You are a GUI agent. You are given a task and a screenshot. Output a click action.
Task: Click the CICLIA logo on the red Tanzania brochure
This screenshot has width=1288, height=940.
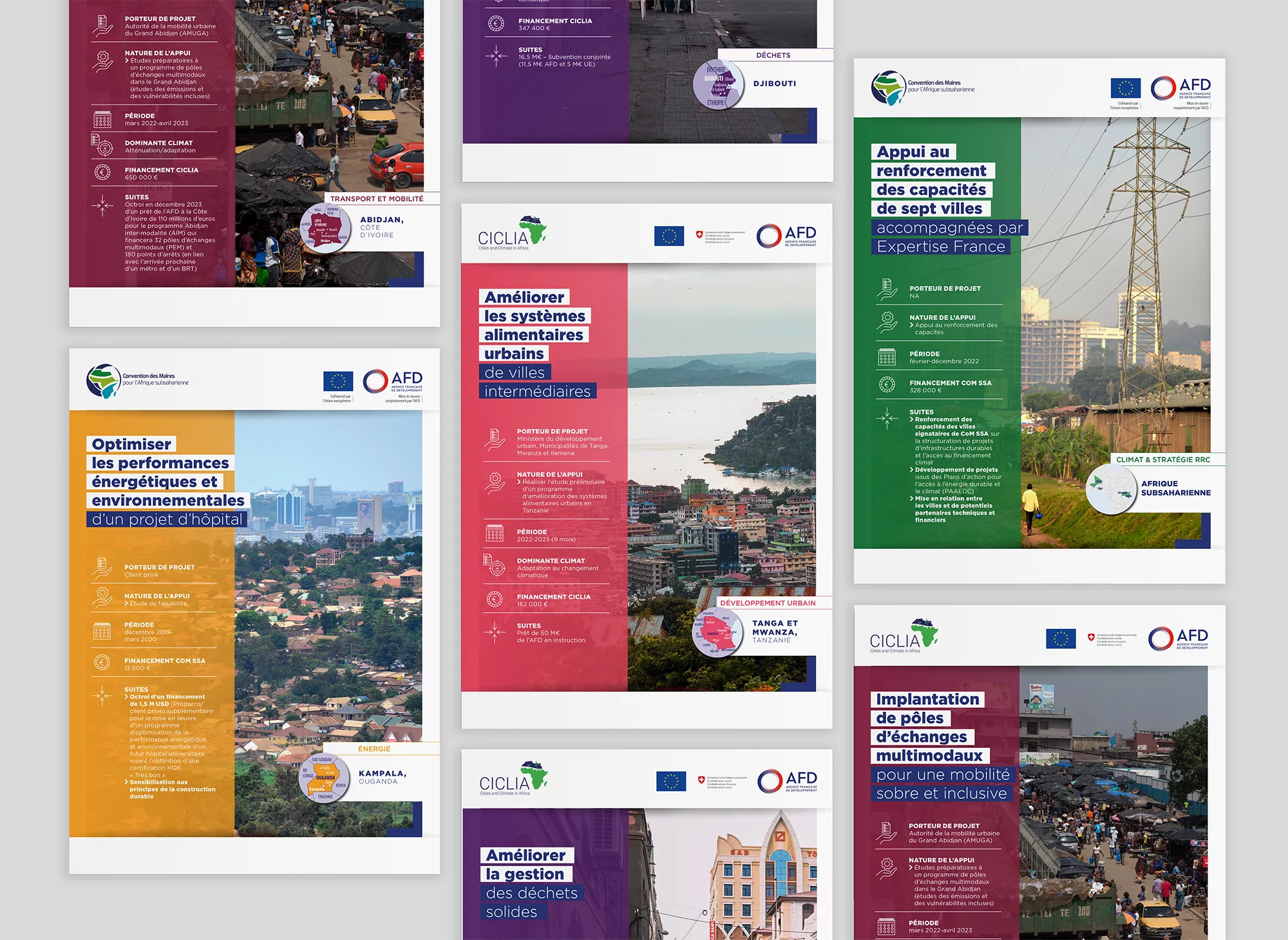512,233
